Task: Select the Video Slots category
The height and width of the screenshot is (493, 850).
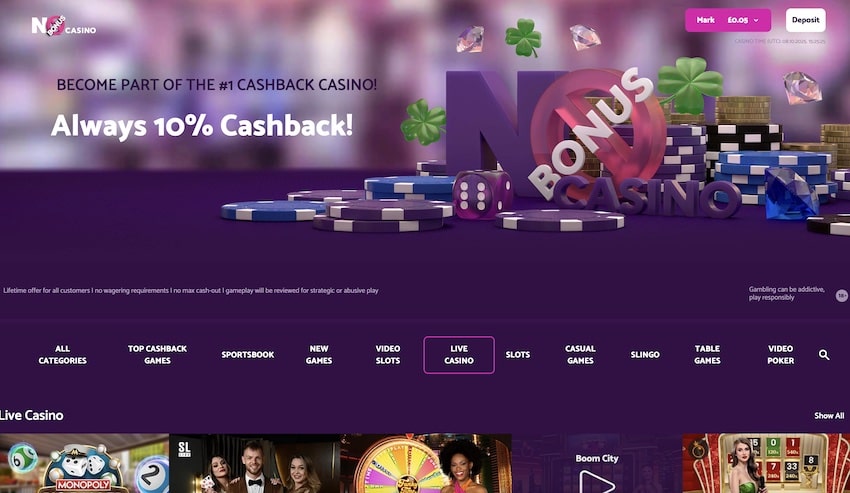Action: pyautogui.click(x=388, y=355)
